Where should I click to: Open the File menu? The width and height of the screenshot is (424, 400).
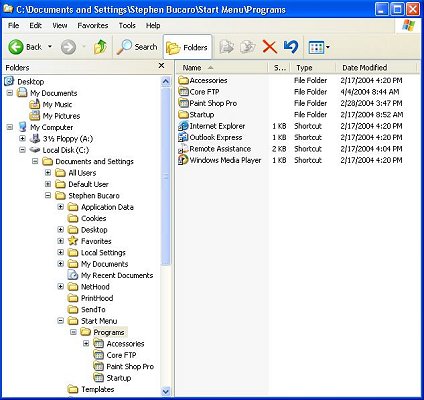[x=14, y=25]
